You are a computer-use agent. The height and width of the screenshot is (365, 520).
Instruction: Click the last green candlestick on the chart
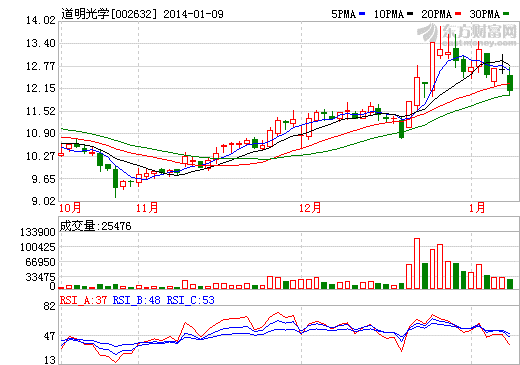coord(510,83)
